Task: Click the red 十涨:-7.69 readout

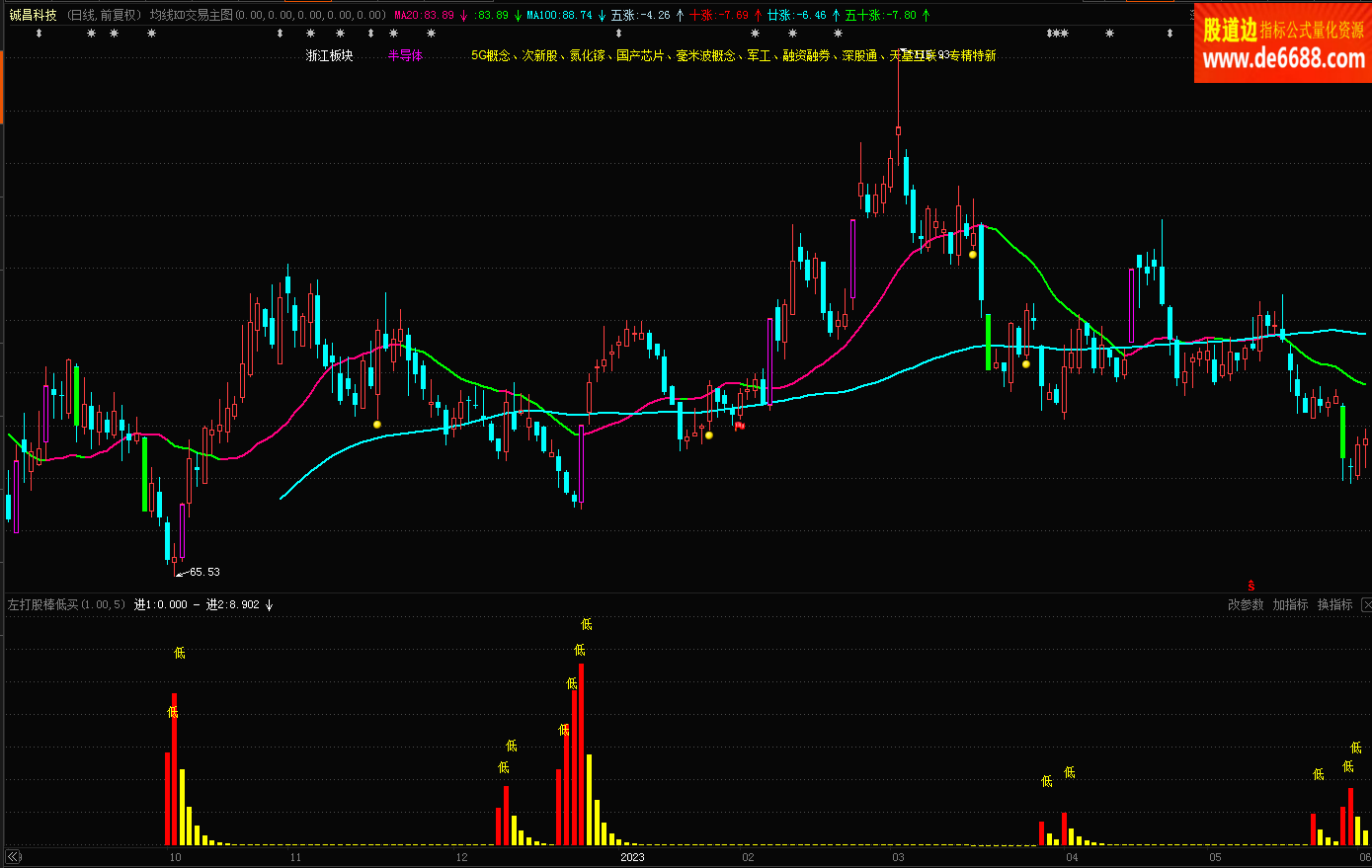Action: click(719, 15)
